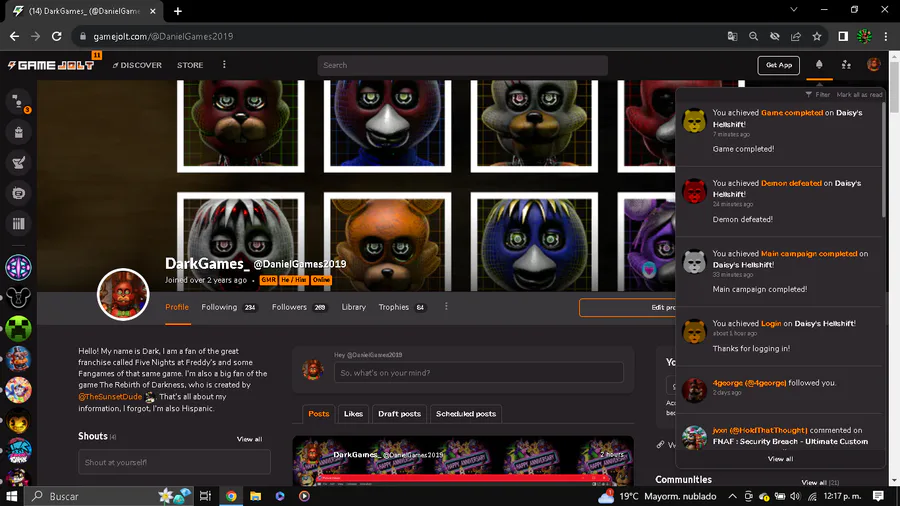Click the Game Jolt logo
900x506 pixels.
pyautogui.click(x=51, y=65)
